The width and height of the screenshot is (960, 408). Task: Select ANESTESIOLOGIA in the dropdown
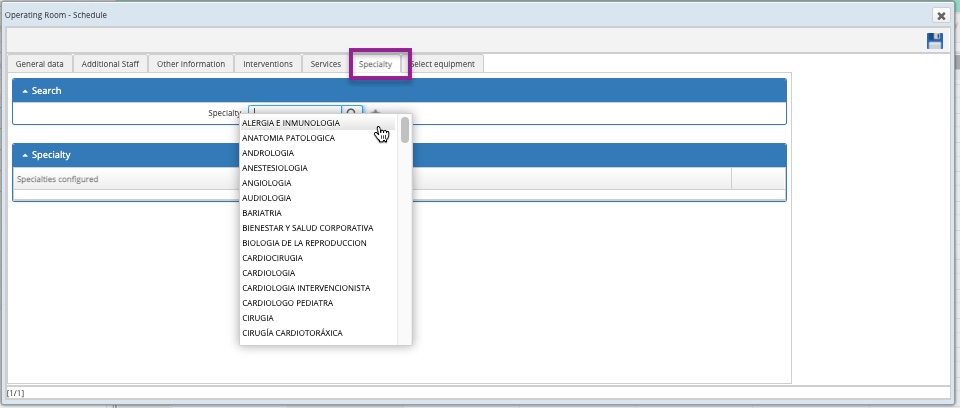point(318,168)
